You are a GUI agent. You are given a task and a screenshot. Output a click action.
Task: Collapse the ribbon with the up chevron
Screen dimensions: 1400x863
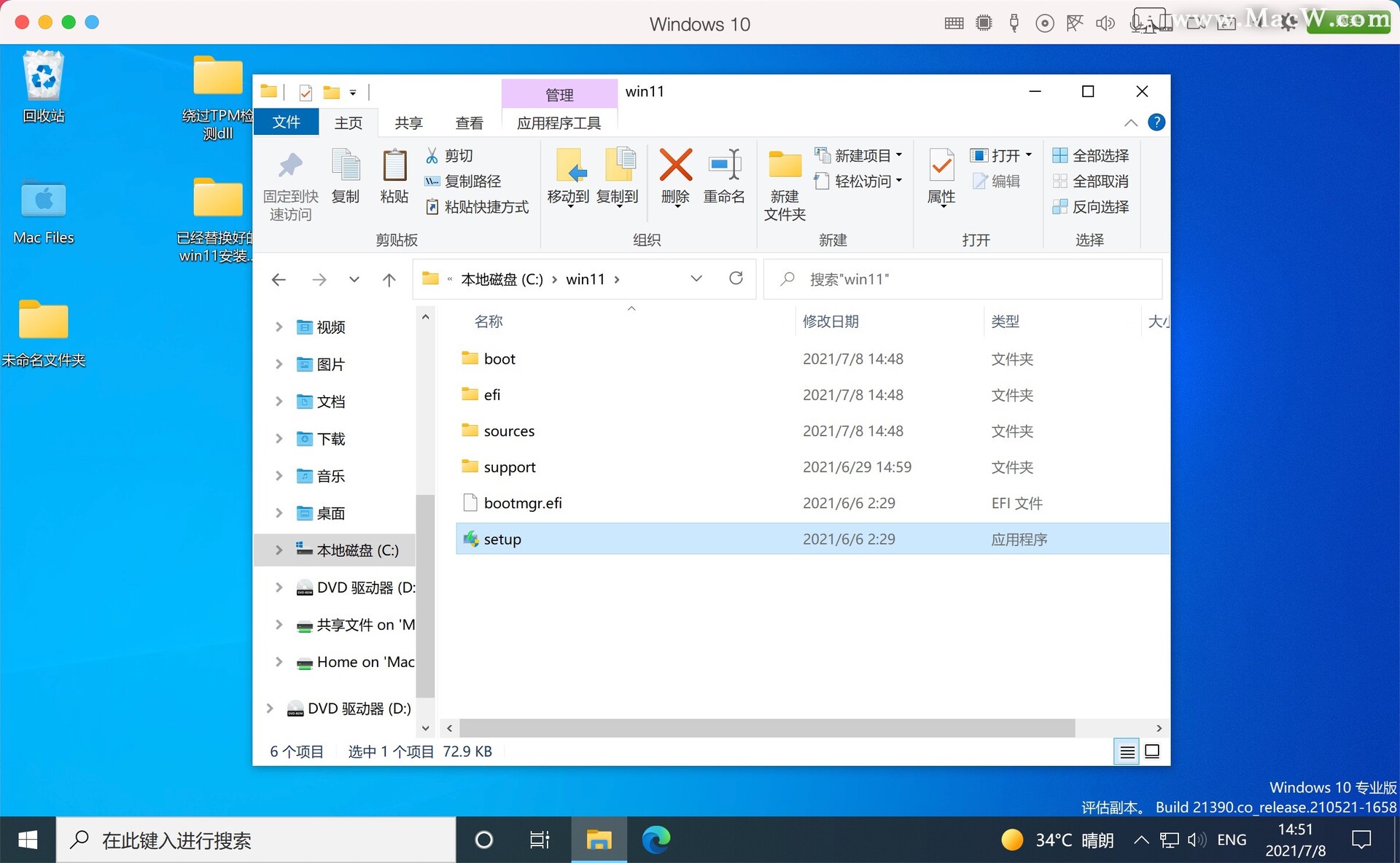click(1131, 122)
